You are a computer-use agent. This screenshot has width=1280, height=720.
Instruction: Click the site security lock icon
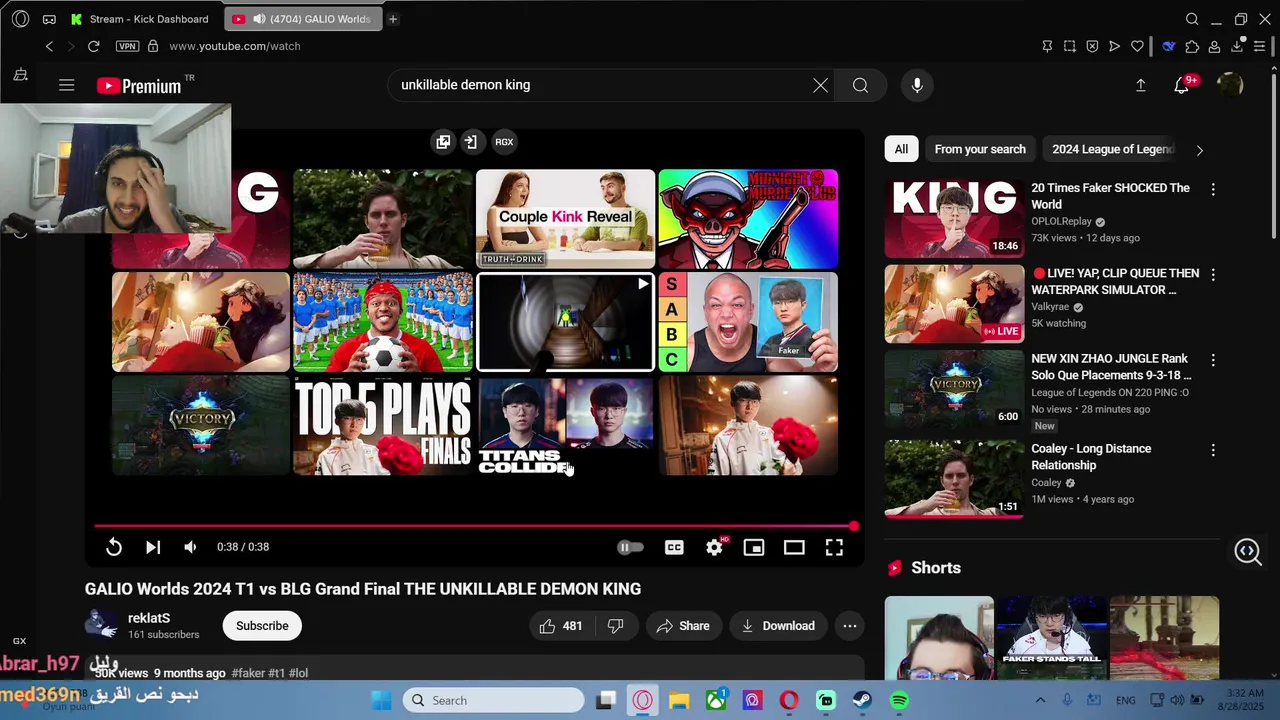tap(153, 46)
